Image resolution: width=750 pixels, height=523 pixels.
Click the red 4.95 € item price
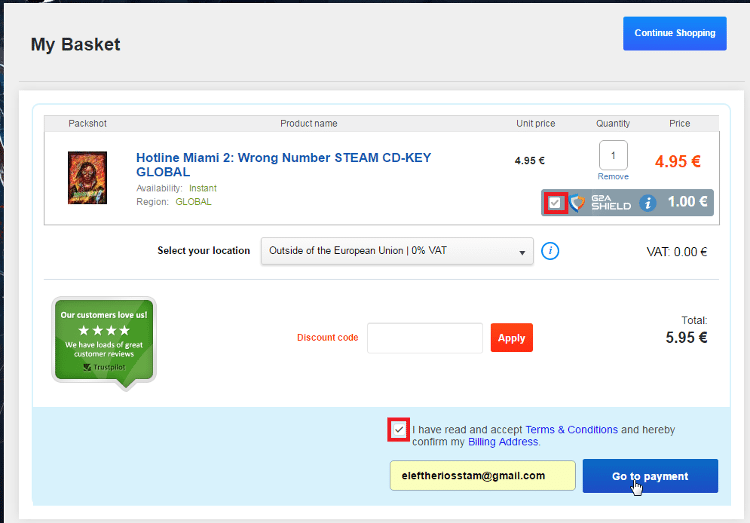pos(677,161)
